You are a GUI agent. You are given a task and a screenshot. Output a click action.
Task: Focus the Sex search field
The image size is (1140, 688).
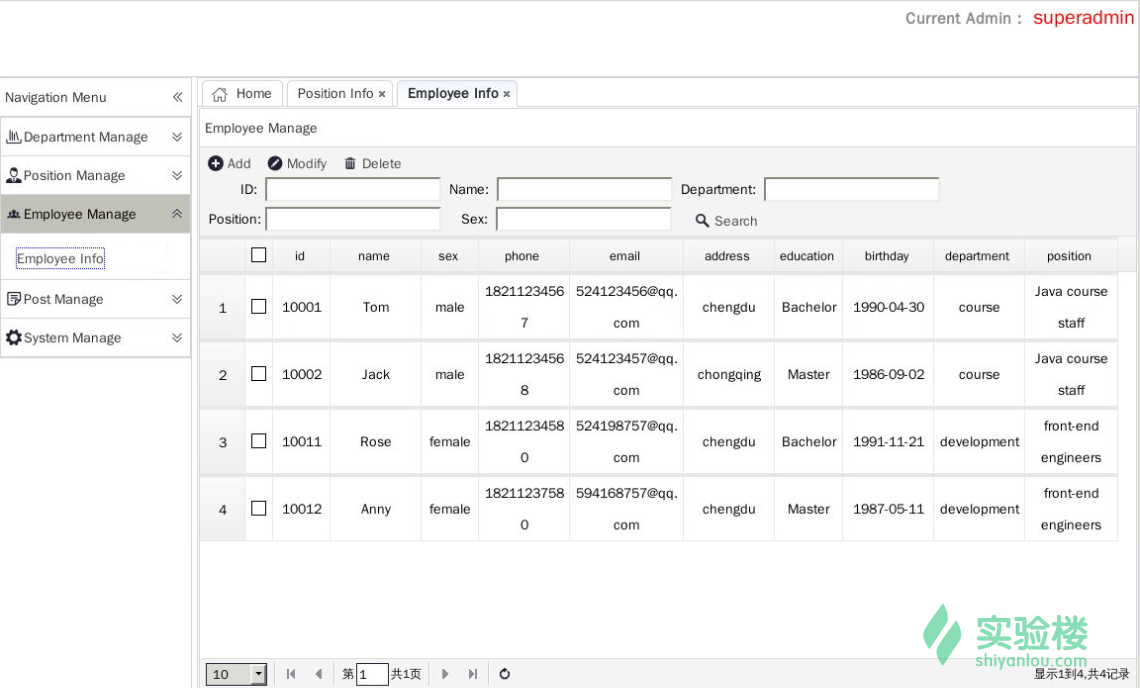583,219
